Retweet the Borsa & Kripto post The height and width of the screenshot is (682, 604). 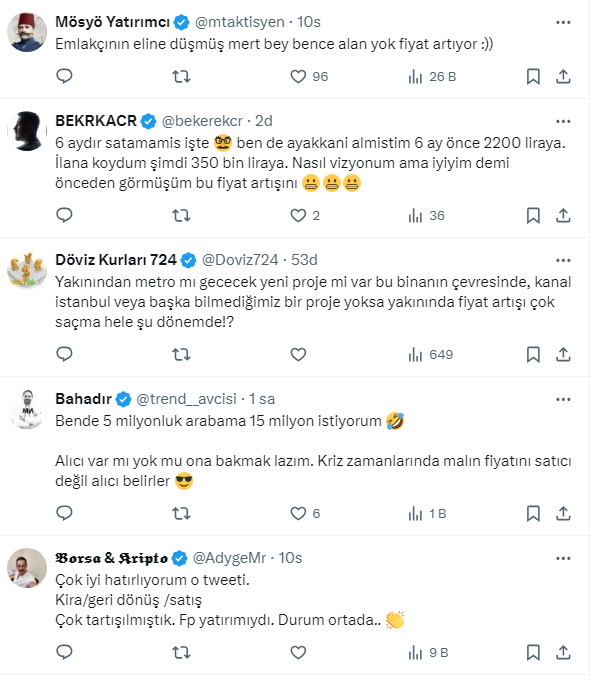tap(180, 652)
